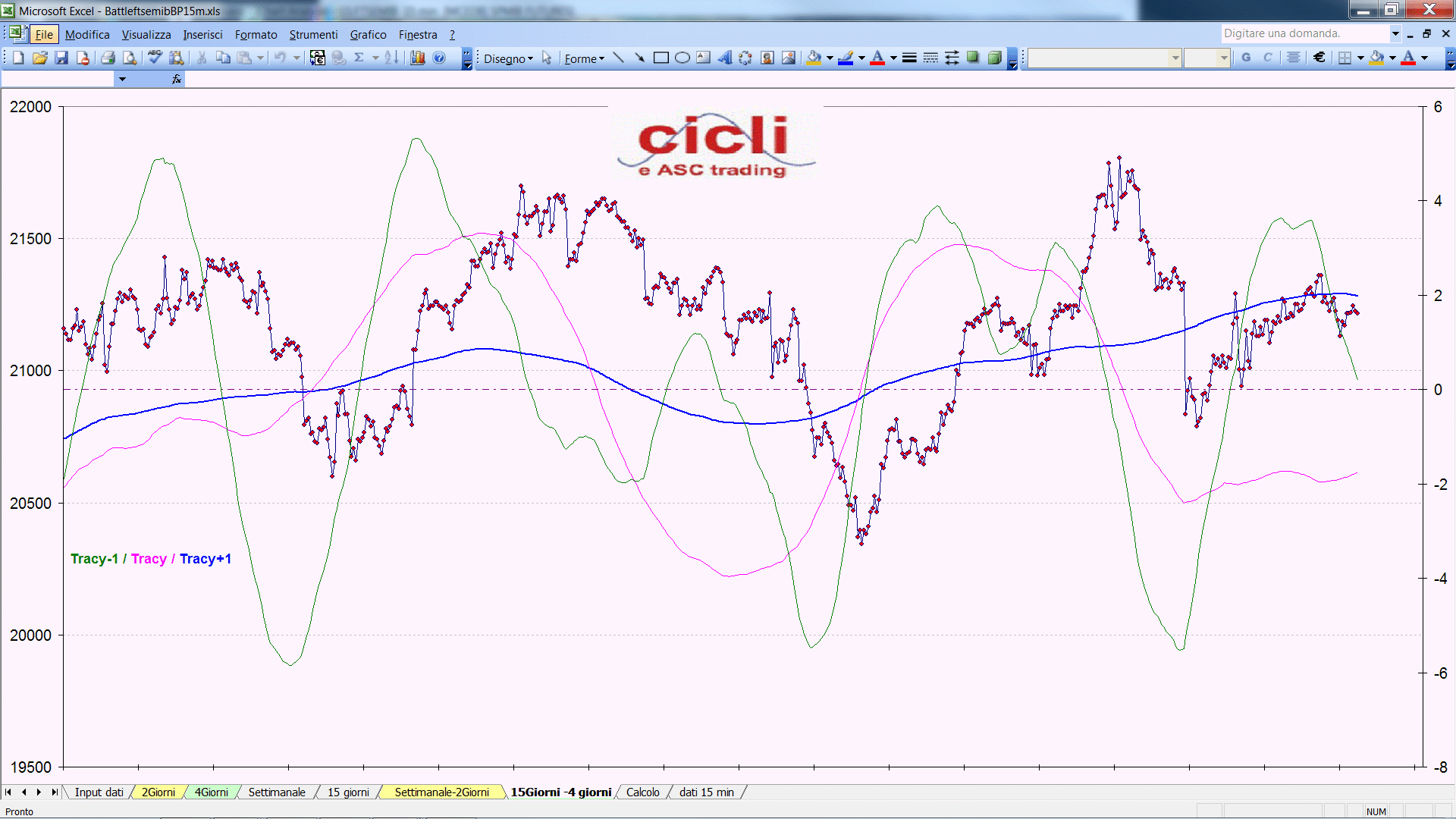
Task: Save the workbook with the floppy icon
Action: click(x=61, y=58)
